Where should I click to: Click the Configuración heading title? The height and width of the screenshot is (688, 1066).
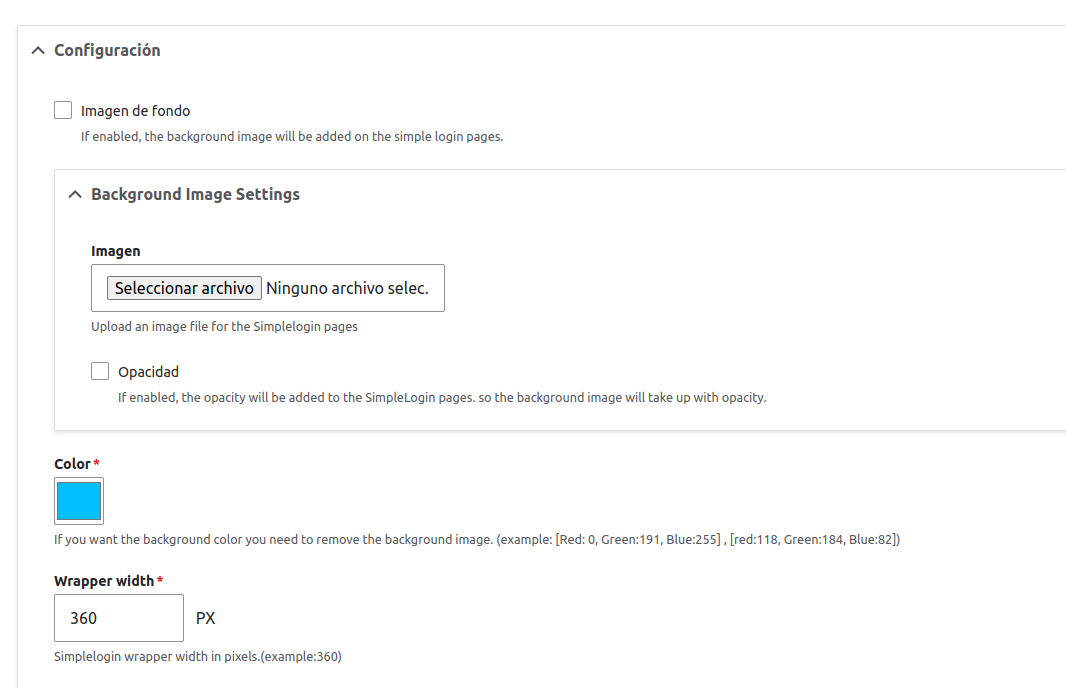[x=107, y=50]
